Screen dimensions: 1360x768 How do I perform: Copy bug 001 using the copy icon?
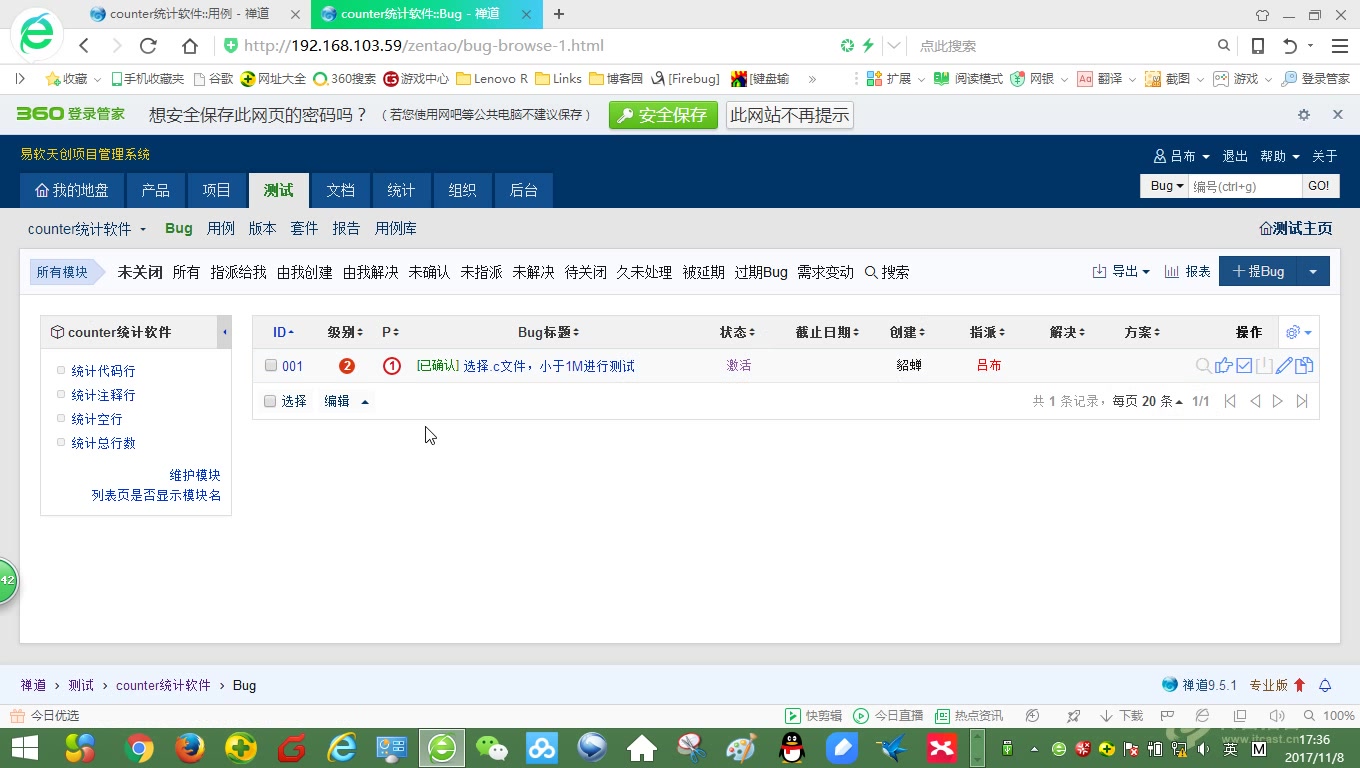1303,366
